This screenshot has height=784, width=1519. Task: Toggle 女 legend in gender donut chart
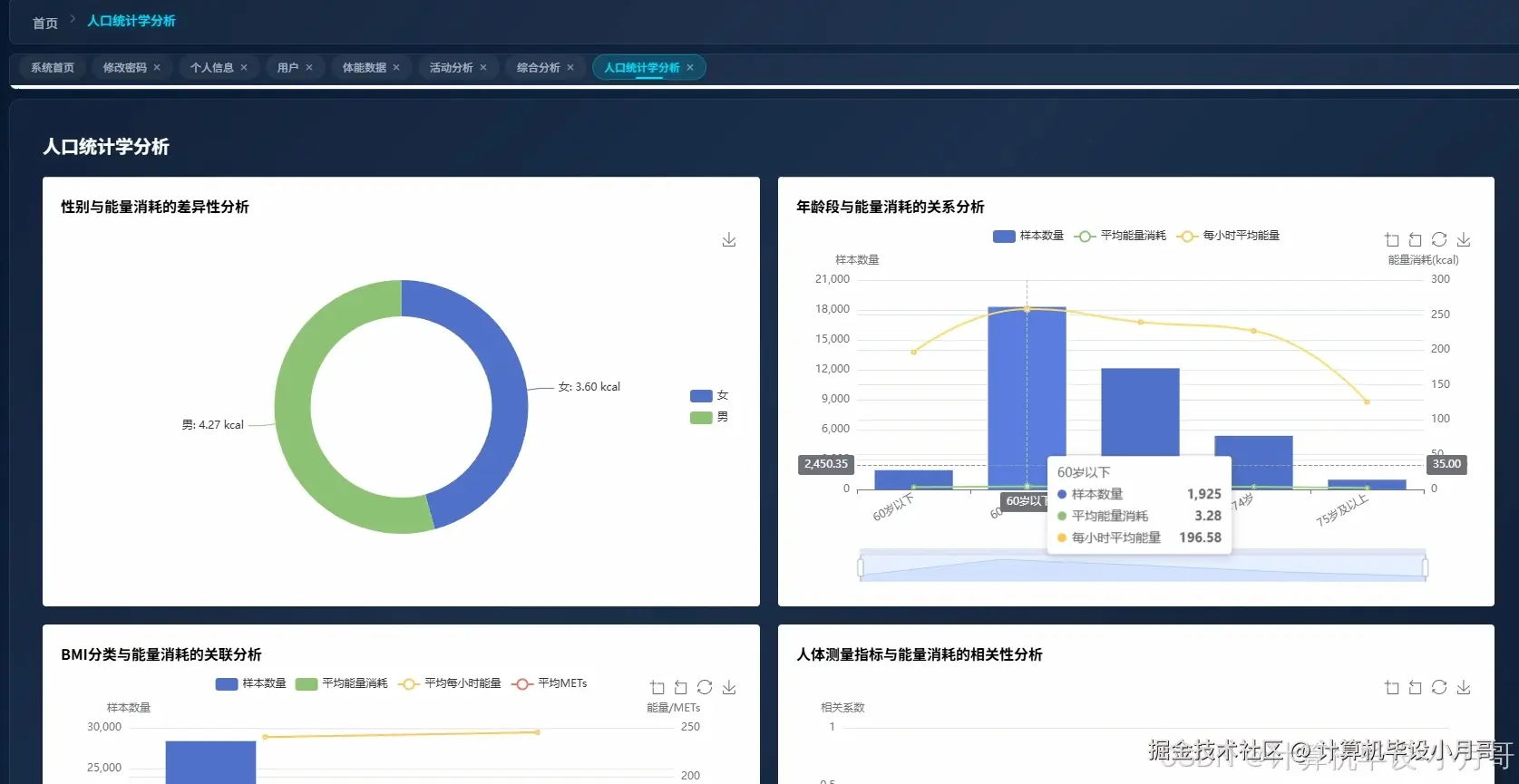coord(709,396)
